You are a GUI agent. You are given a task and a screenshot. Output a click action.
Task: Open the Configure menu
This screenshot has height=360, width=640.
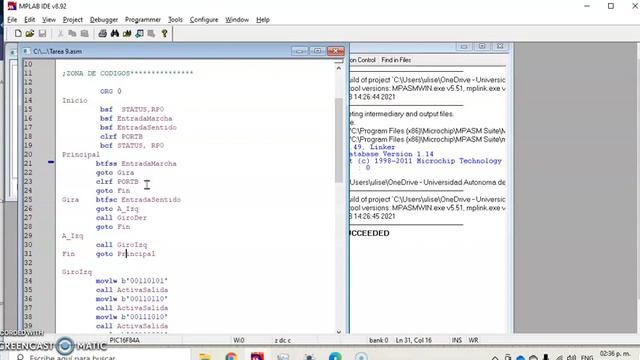pos(204,20)
